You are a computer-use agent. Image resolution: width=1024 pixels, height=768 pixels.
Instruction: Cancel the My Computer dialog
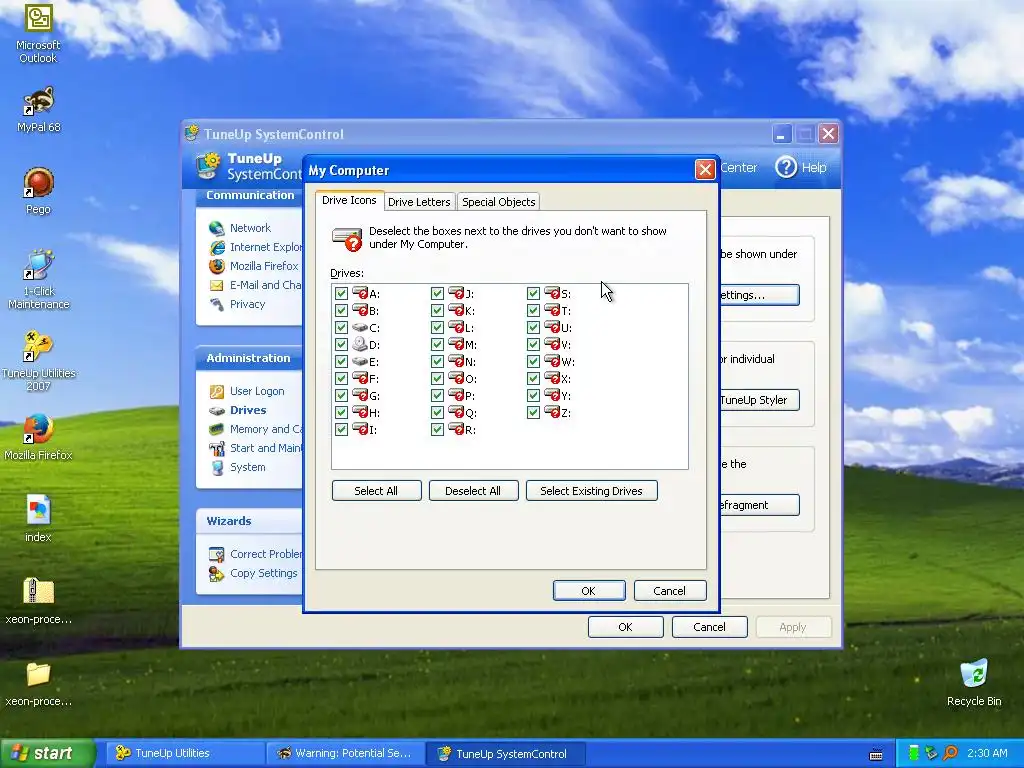(x=669, y=590)
